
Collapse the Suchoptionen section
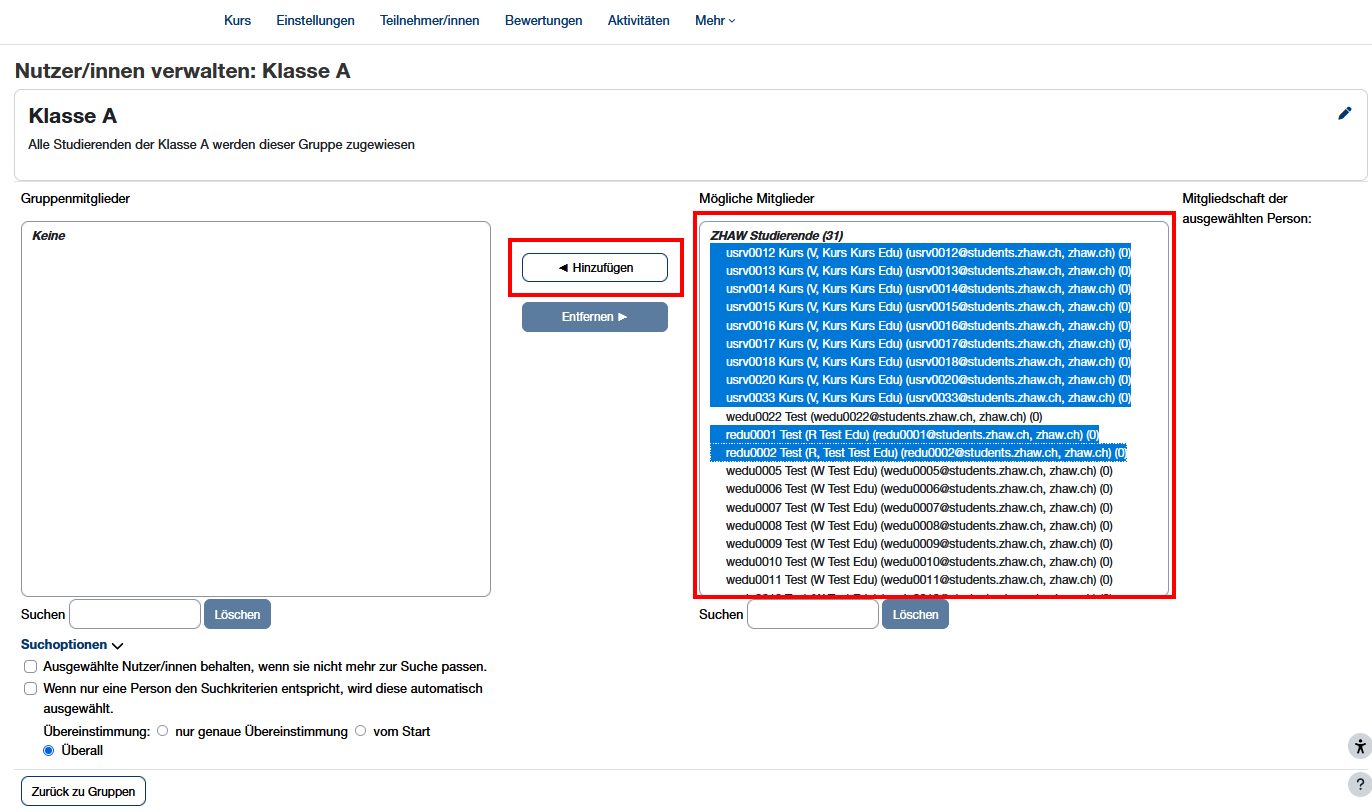point(72,645)
